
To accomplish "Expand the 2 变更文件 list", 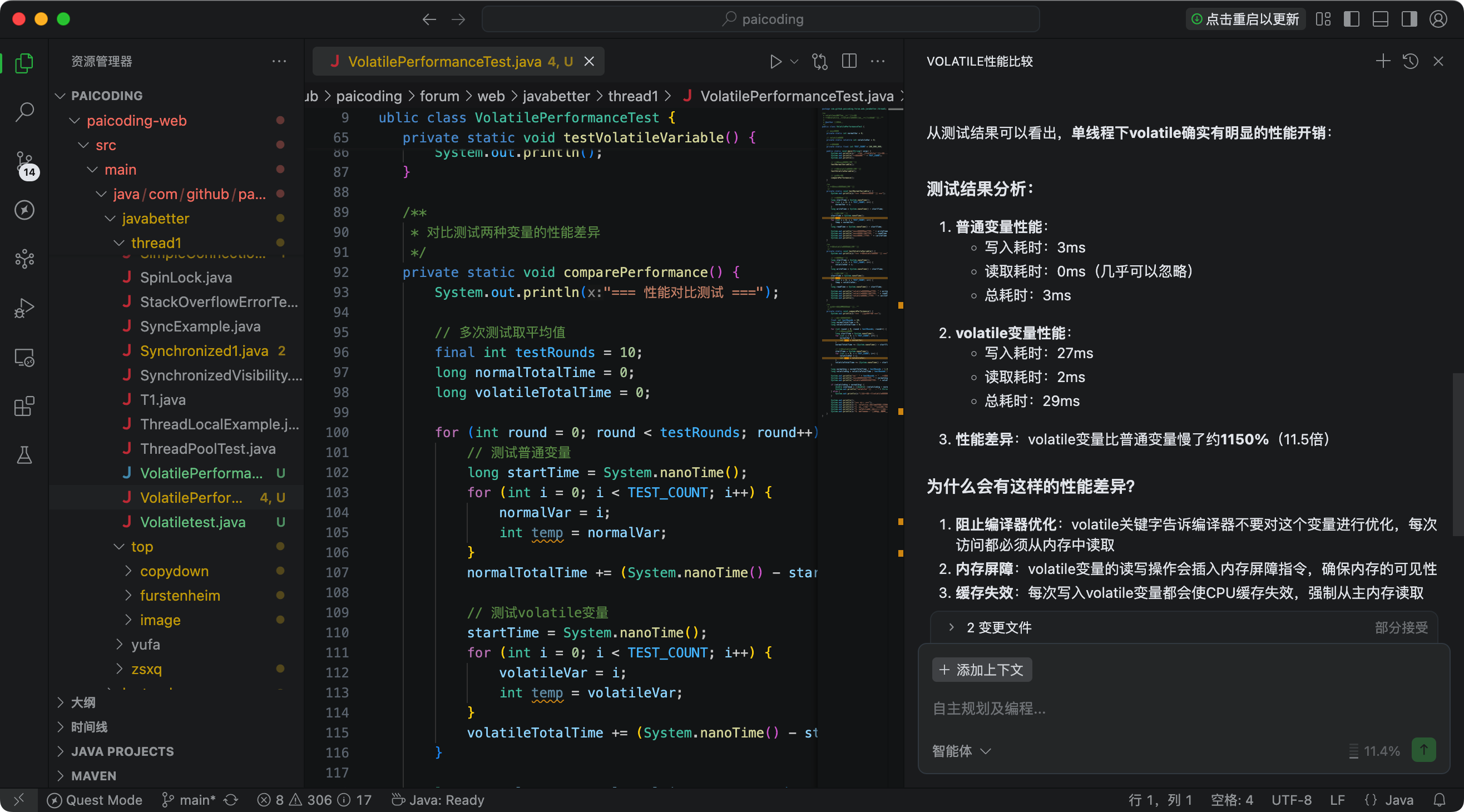I will (x=952, y=627).
